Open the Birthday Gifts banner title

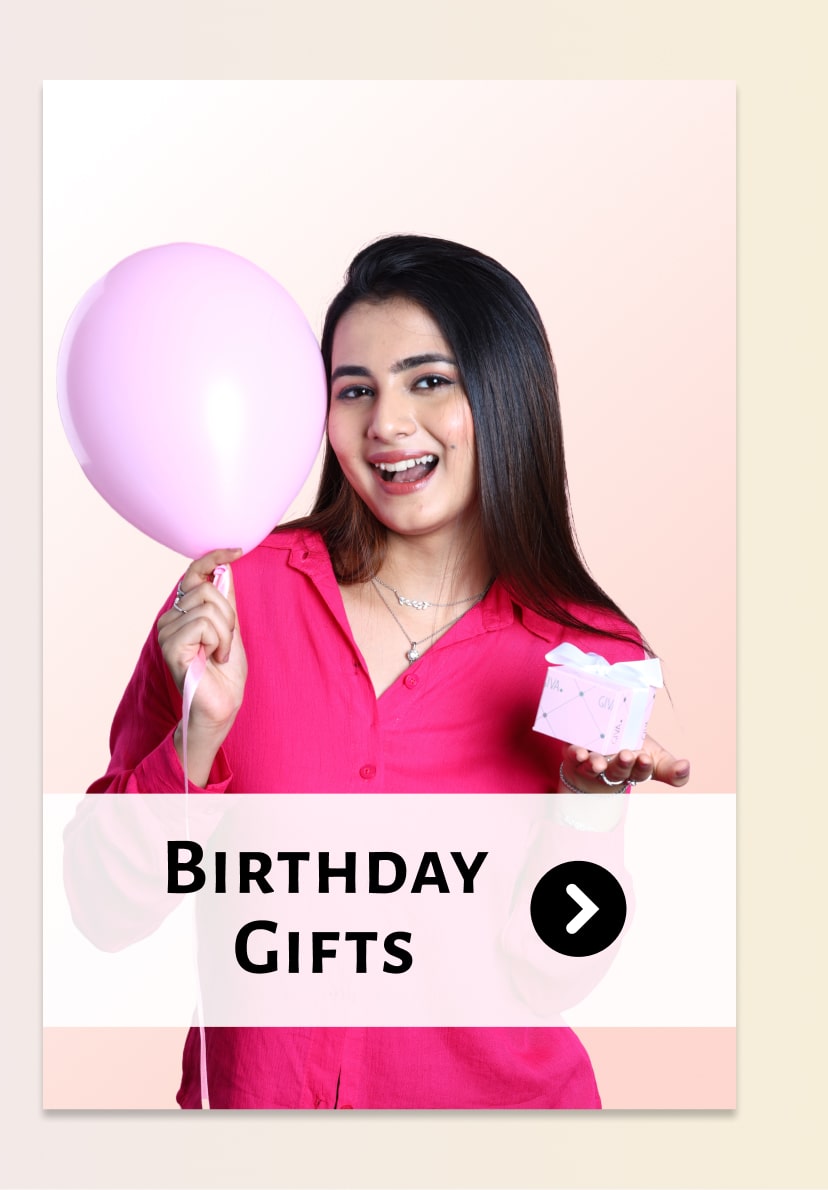click(326, 907)
